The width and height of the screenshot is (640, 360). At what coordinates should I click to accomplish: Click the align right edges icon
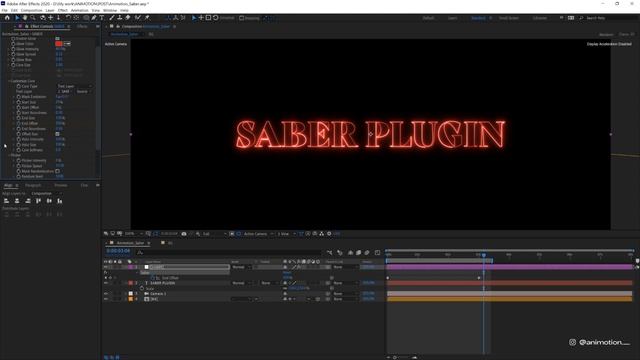(x=27, y=201)
